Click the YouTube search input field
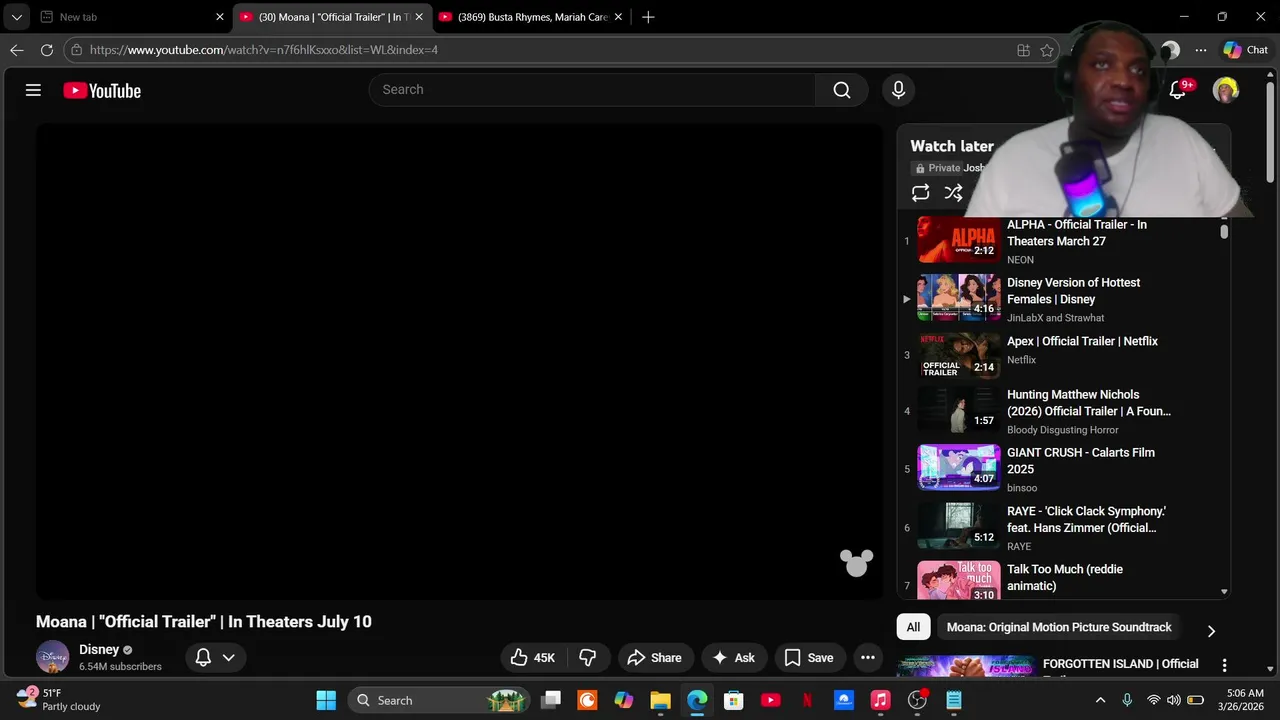The image size is (1280, 720). pyautogui.click(x=592, y=90)
